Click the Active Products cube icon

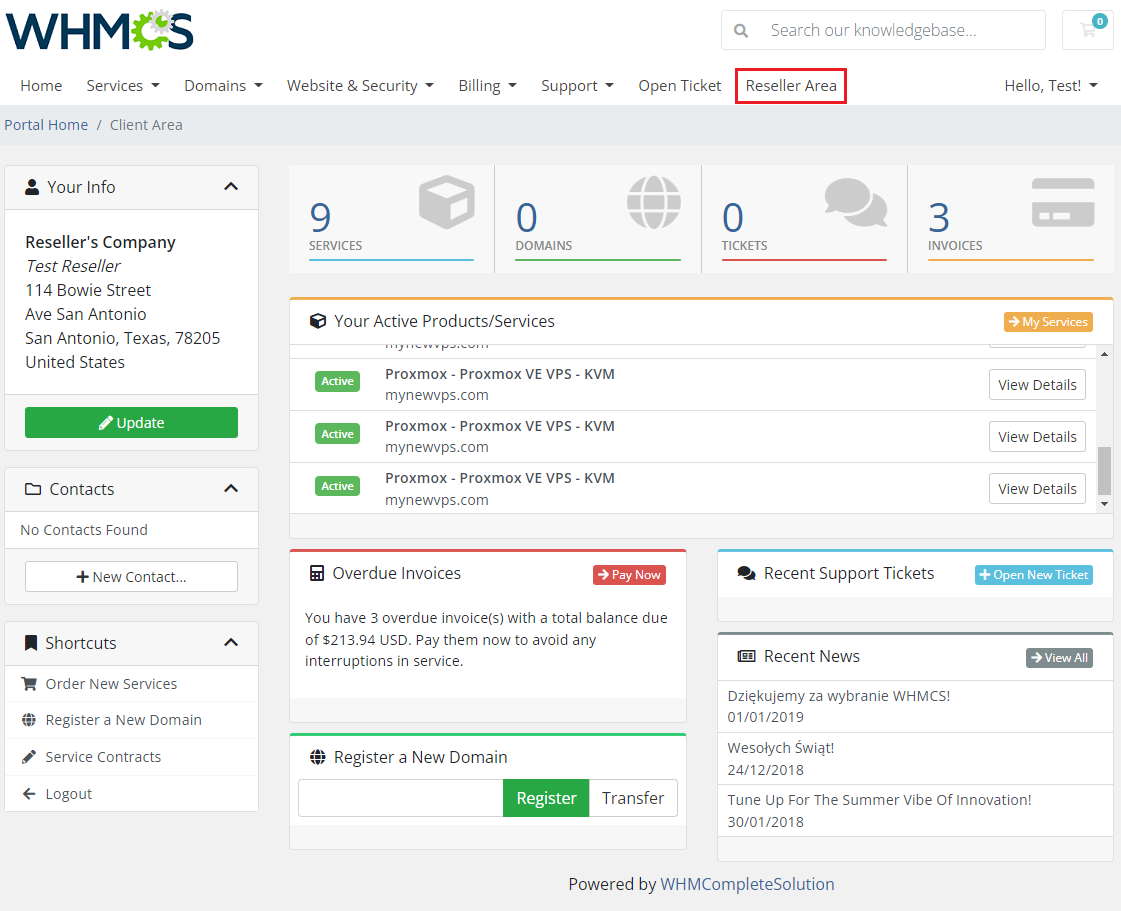318,321
